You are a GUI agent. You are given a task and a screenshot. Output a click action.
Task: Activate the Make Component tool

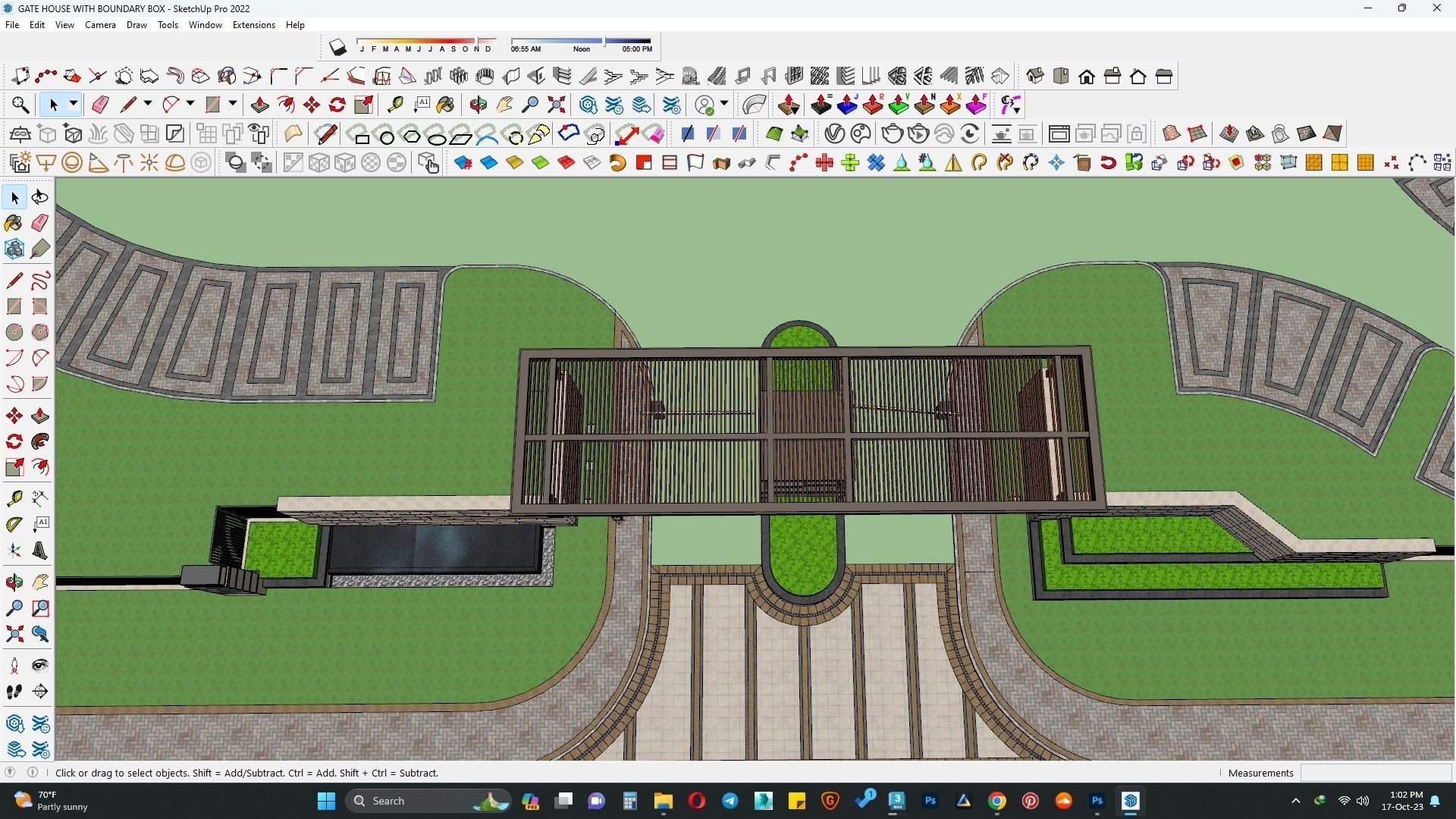(14, 249)
